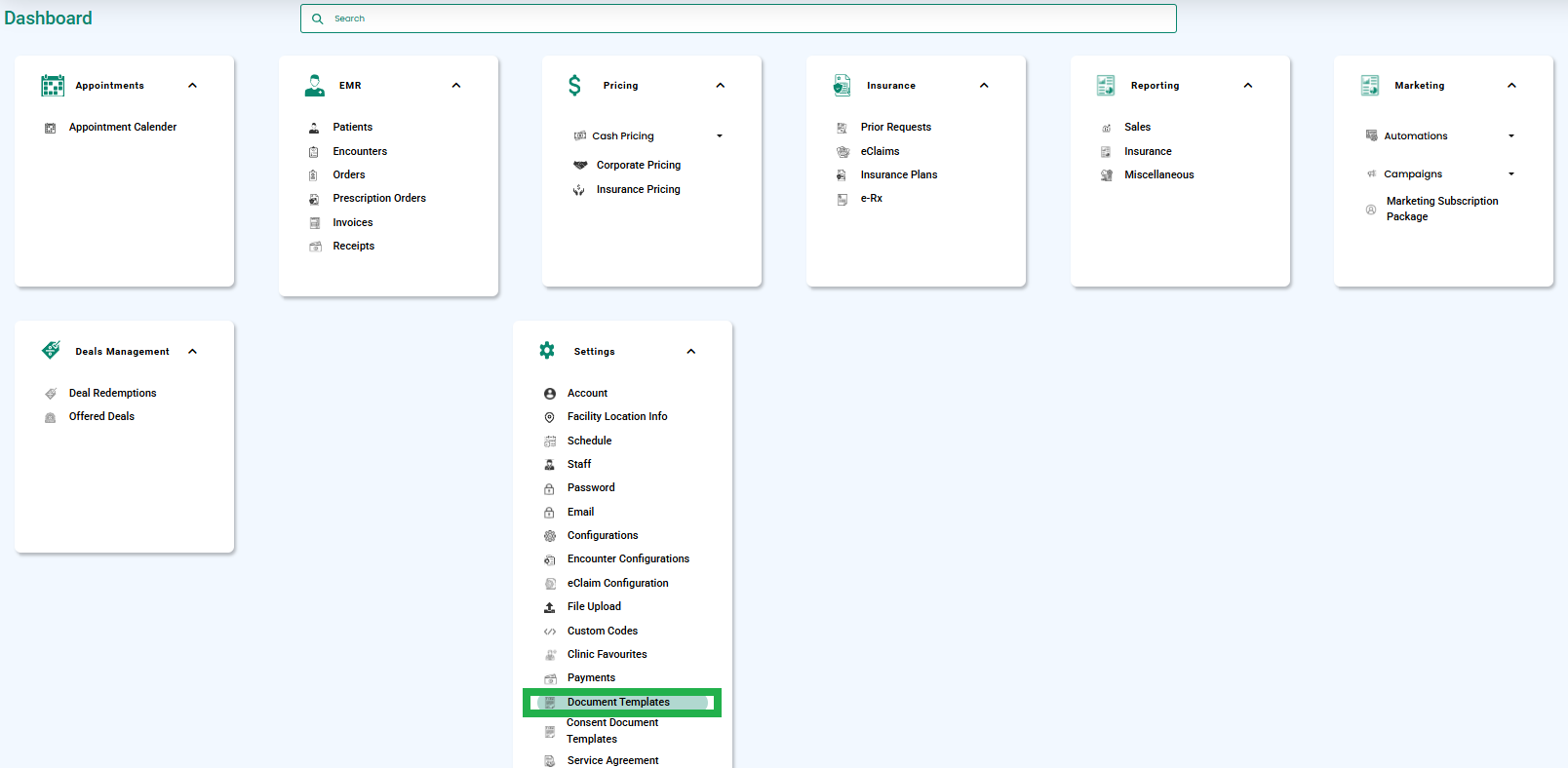Click the Custom Codes brackets icon
This screenshot has width=1568, height=768.
[x=550, y=632]
